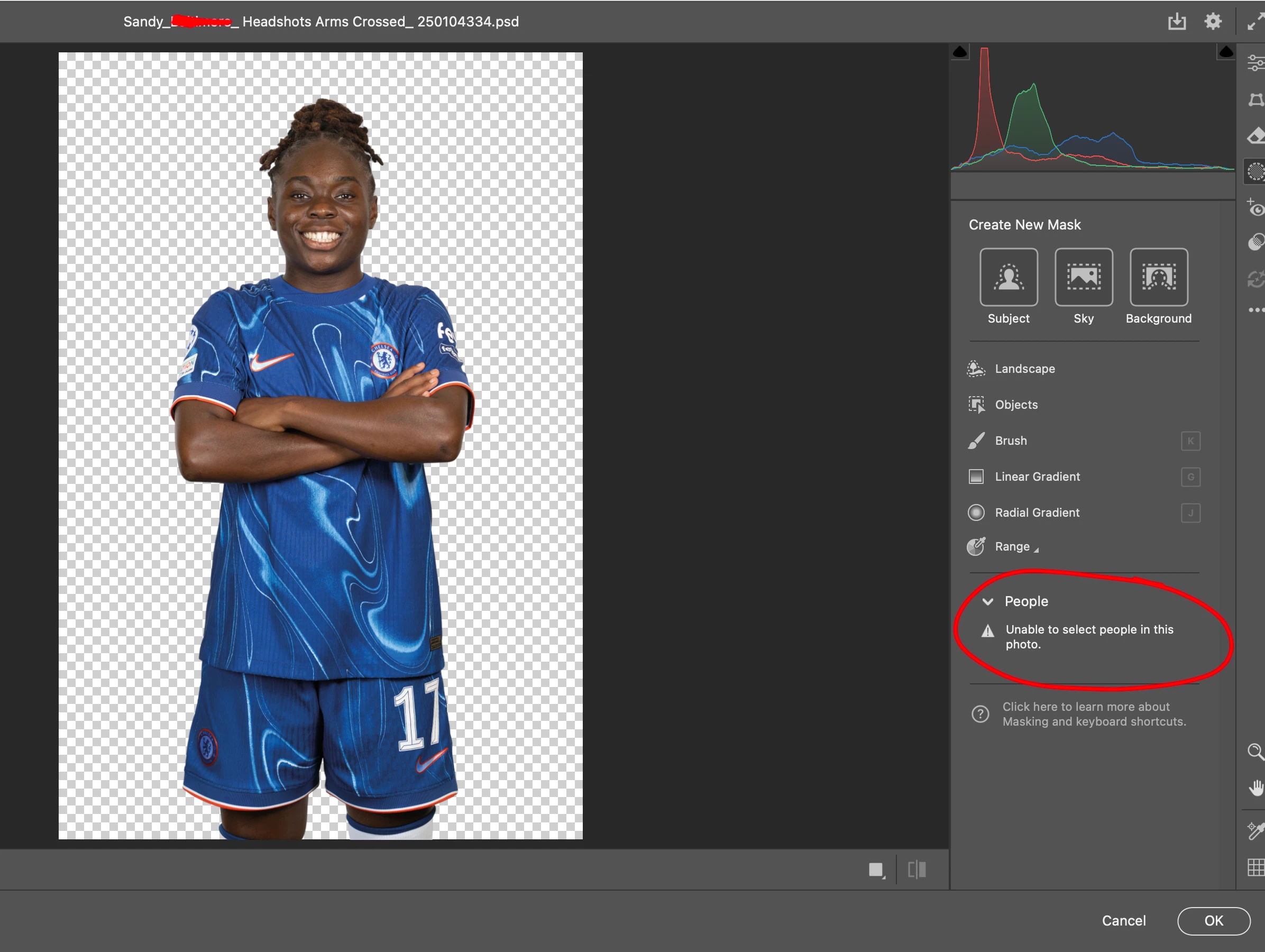Choose Linear Gradient mask
Image resolution: width=1265 pixels, height=952 pixels.
tap(1037, 477)
